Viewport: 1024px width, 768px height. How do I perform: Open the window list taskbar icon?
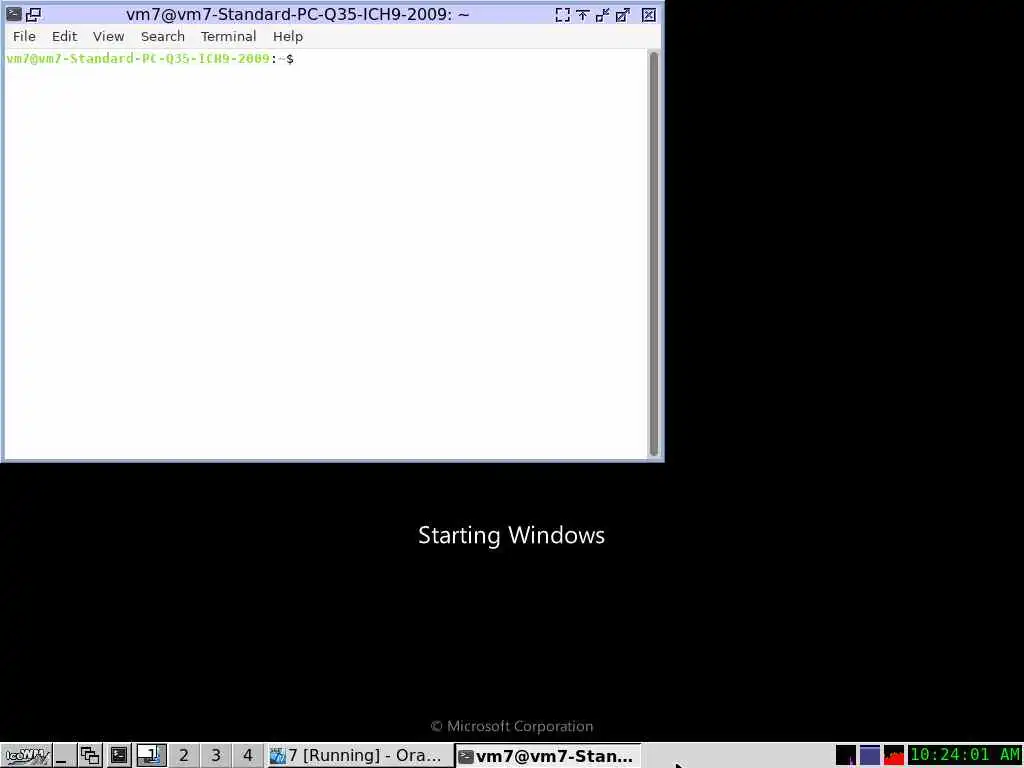pos(90,756)
